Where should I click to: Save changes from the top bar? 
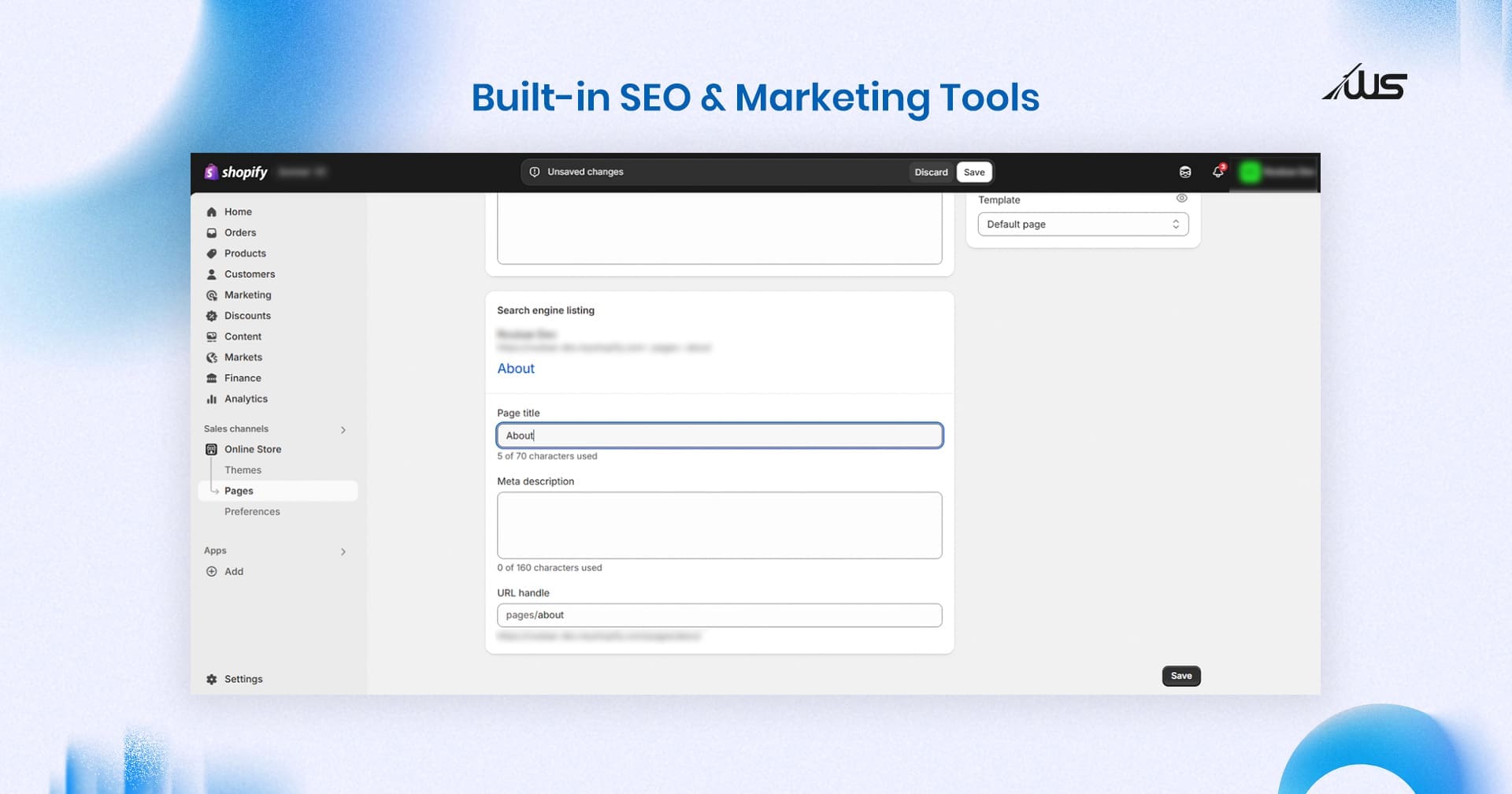pos(974,172)
